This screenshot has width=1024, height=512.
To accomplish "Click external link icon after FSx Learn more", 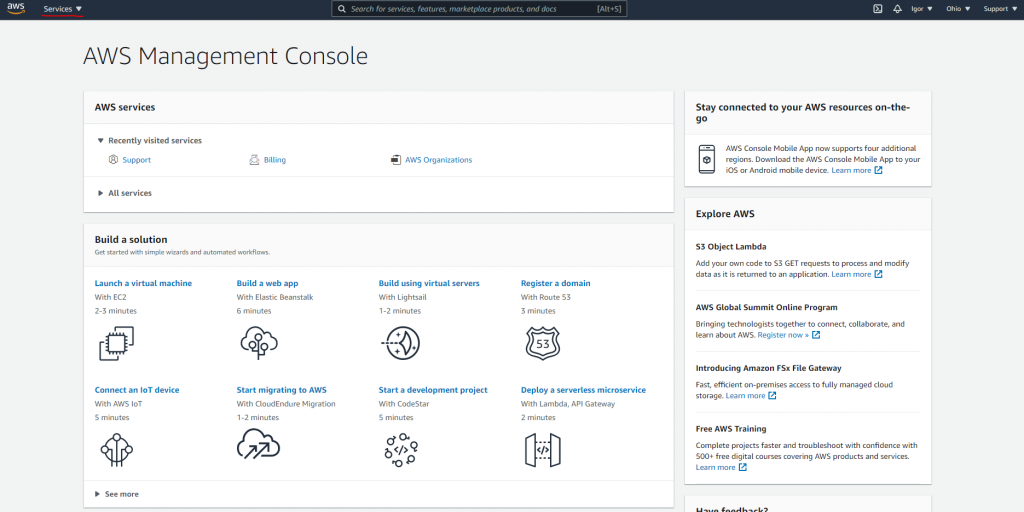I will click(x=772, y=396).
